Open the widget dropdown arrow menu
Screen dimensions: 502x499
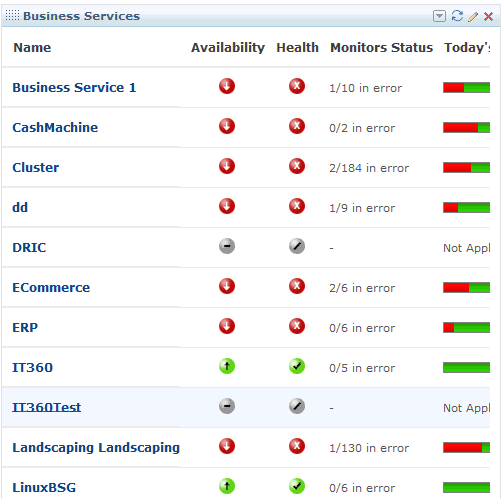[439, 16]
